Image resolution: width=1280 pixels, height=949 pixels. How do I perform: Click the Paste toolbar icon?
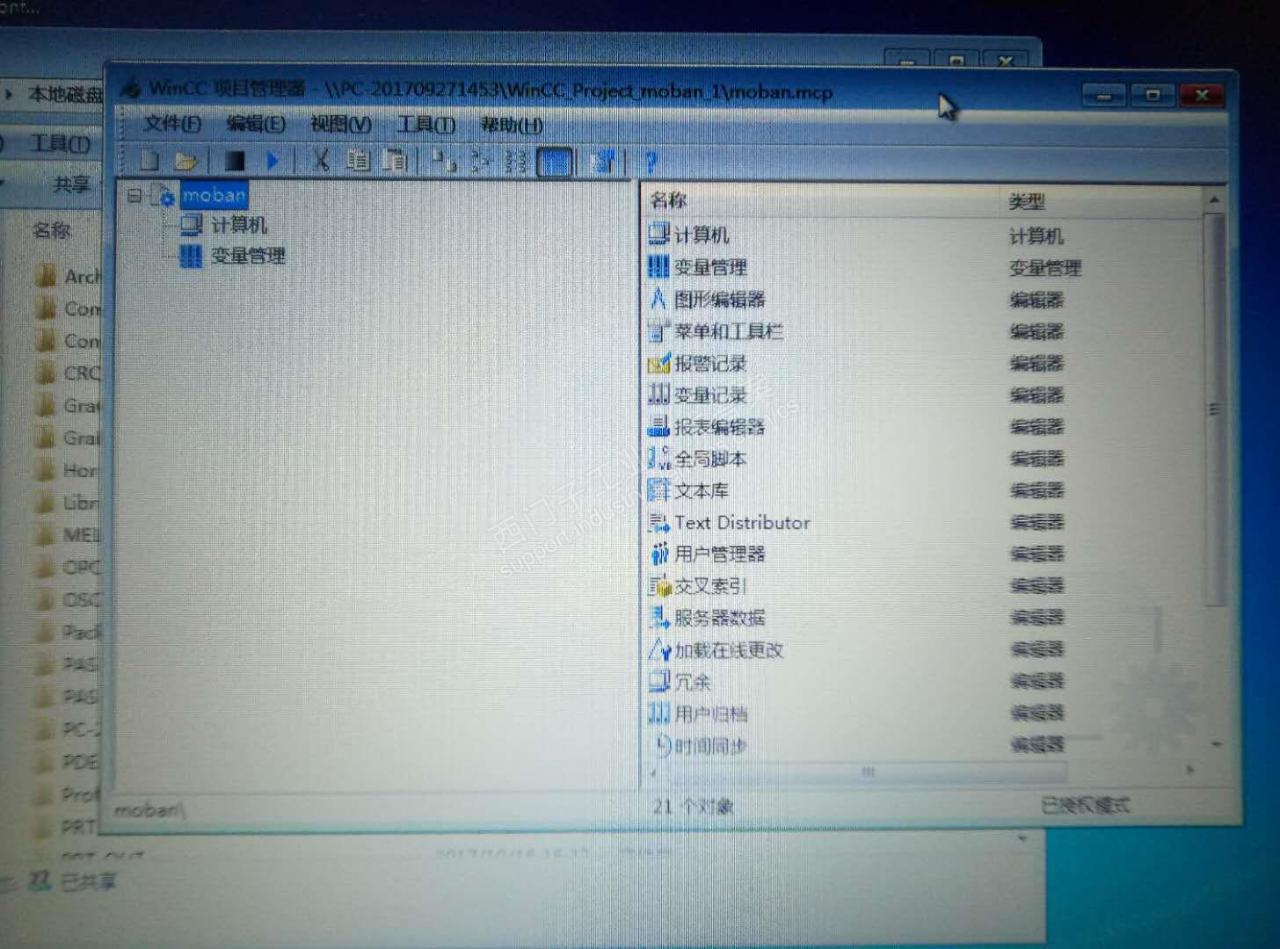click(395, 160)
